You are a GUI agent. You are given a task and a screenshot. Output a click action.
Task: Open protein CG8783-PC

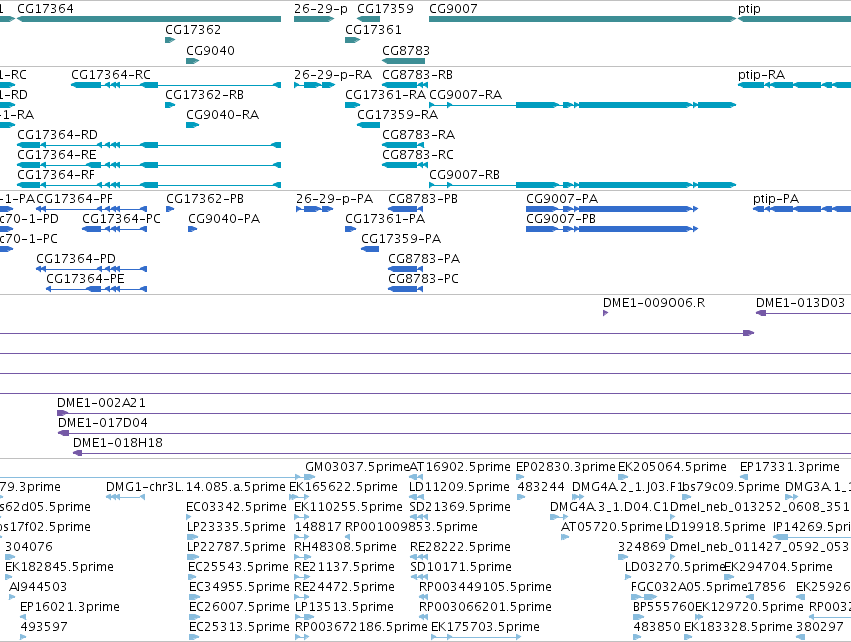[x=423, y=279]
